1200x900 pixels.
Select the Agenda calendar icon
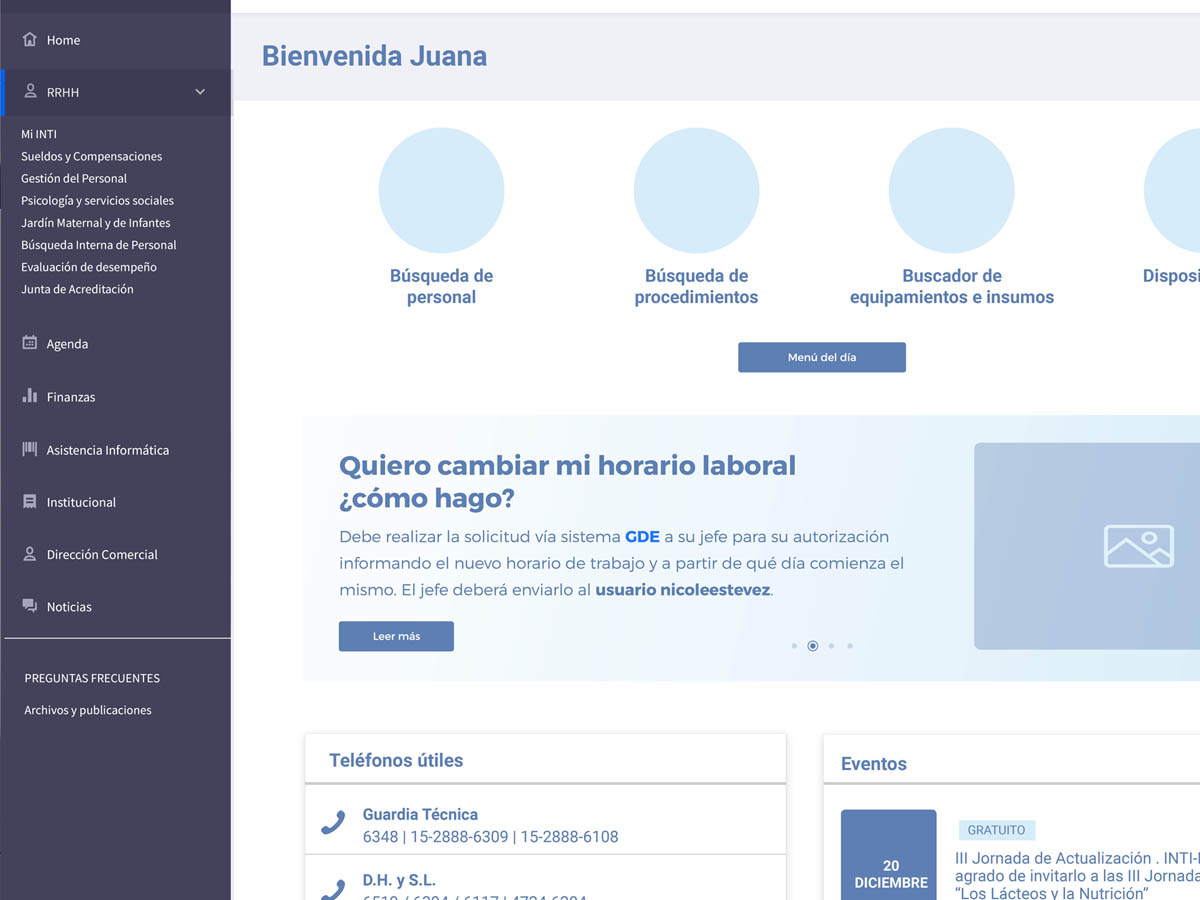click(27, 343)
